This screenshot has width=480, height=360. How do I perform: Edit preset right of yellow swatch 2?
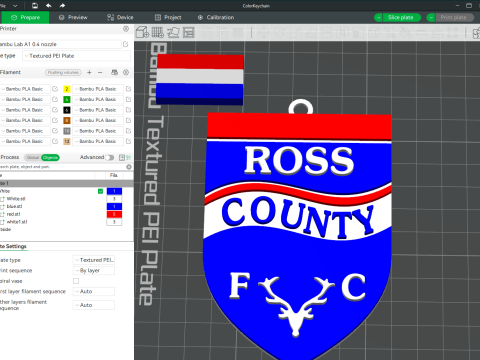[x=128, y=89]
